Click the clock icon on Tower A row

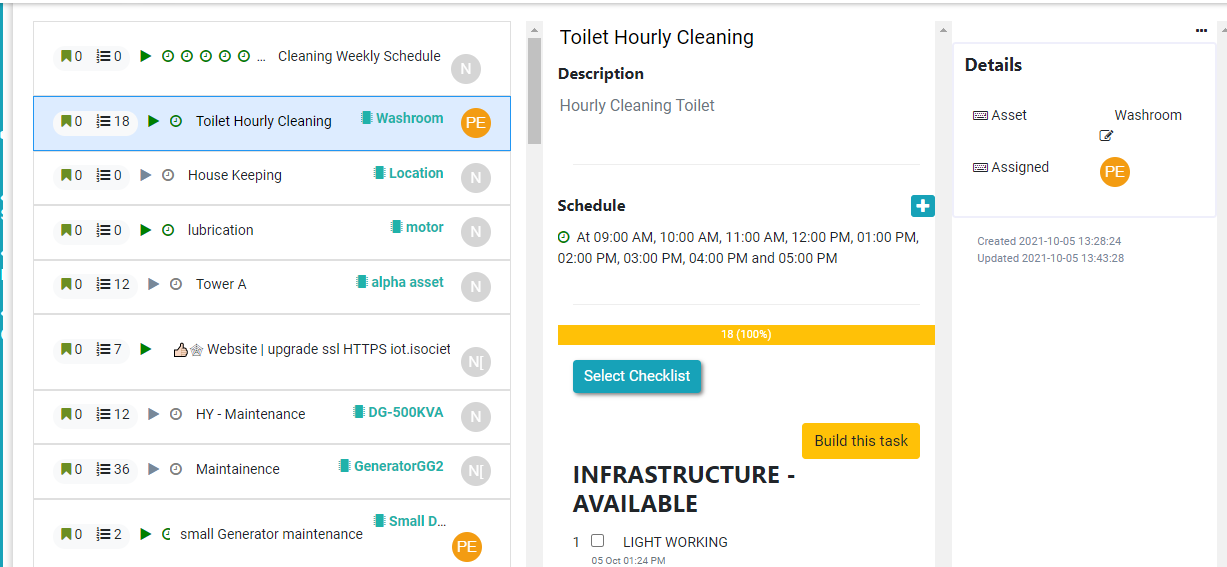point(176,284)
